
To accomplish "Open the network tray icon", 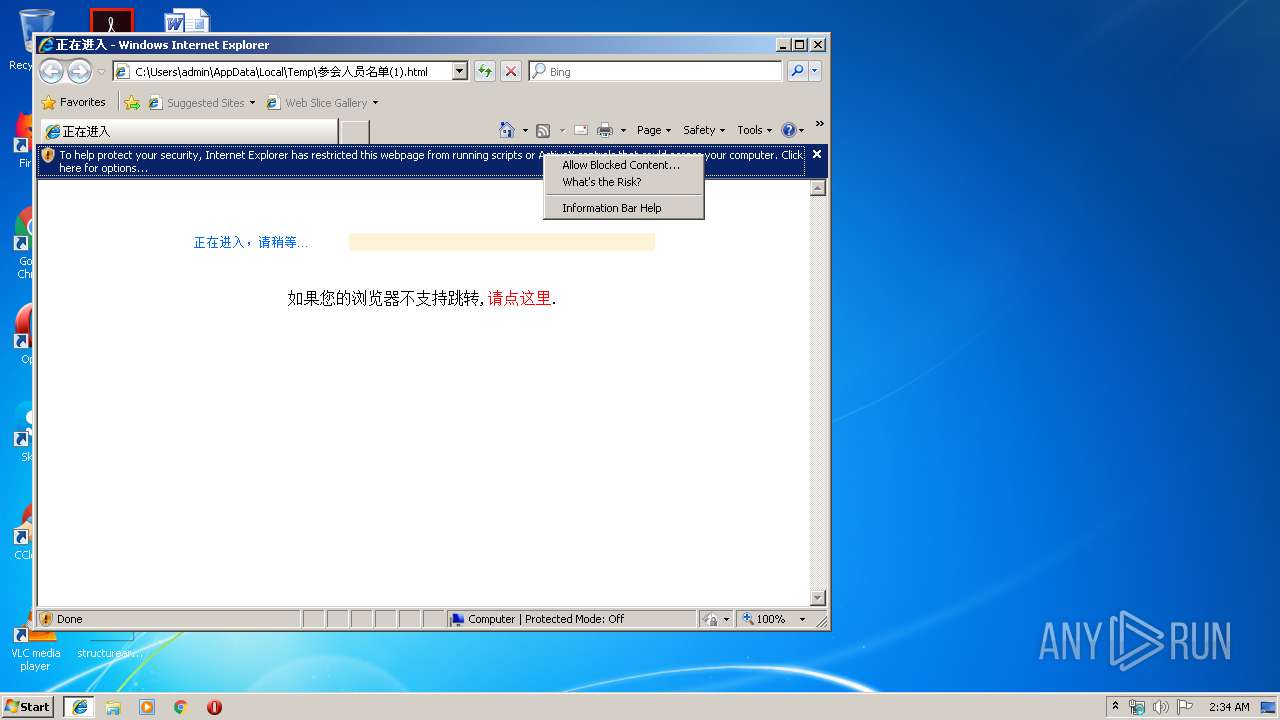I will point(1137,707).
